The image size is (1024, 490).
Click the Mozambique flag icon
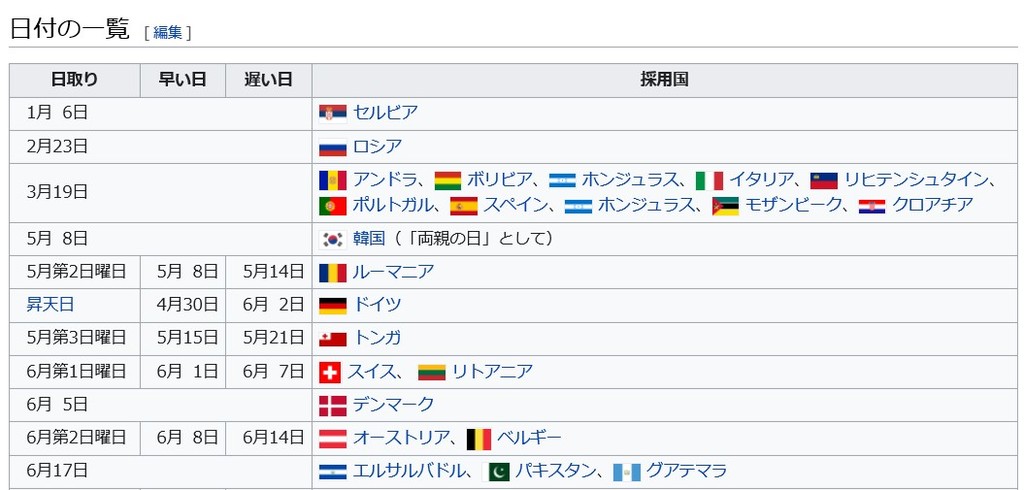click(x=726, y=206)
